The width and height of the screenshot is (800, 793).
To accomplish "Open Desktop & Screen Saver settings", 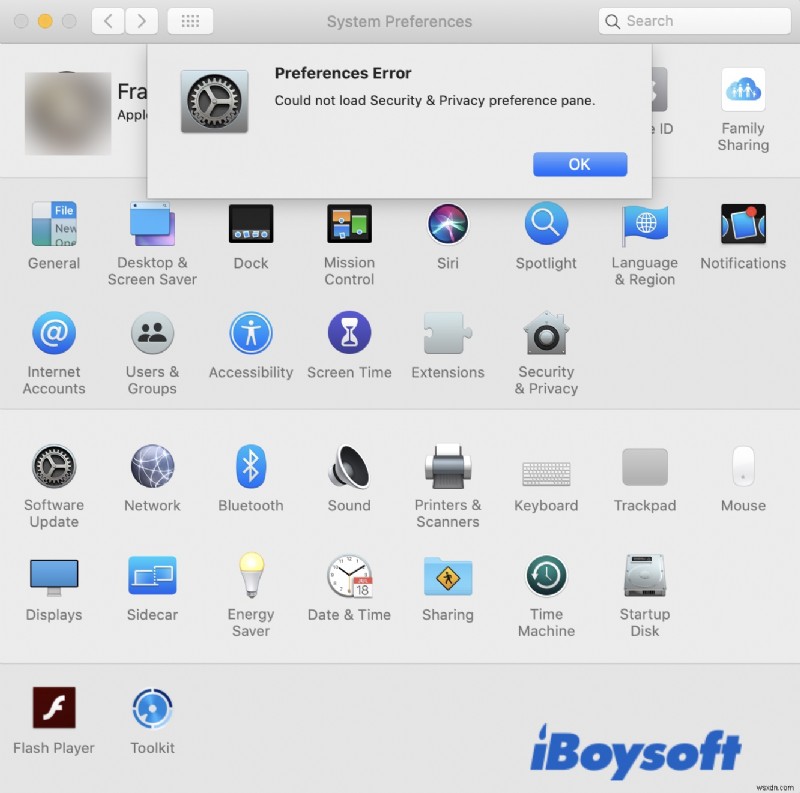I will [x=152, y=222].
